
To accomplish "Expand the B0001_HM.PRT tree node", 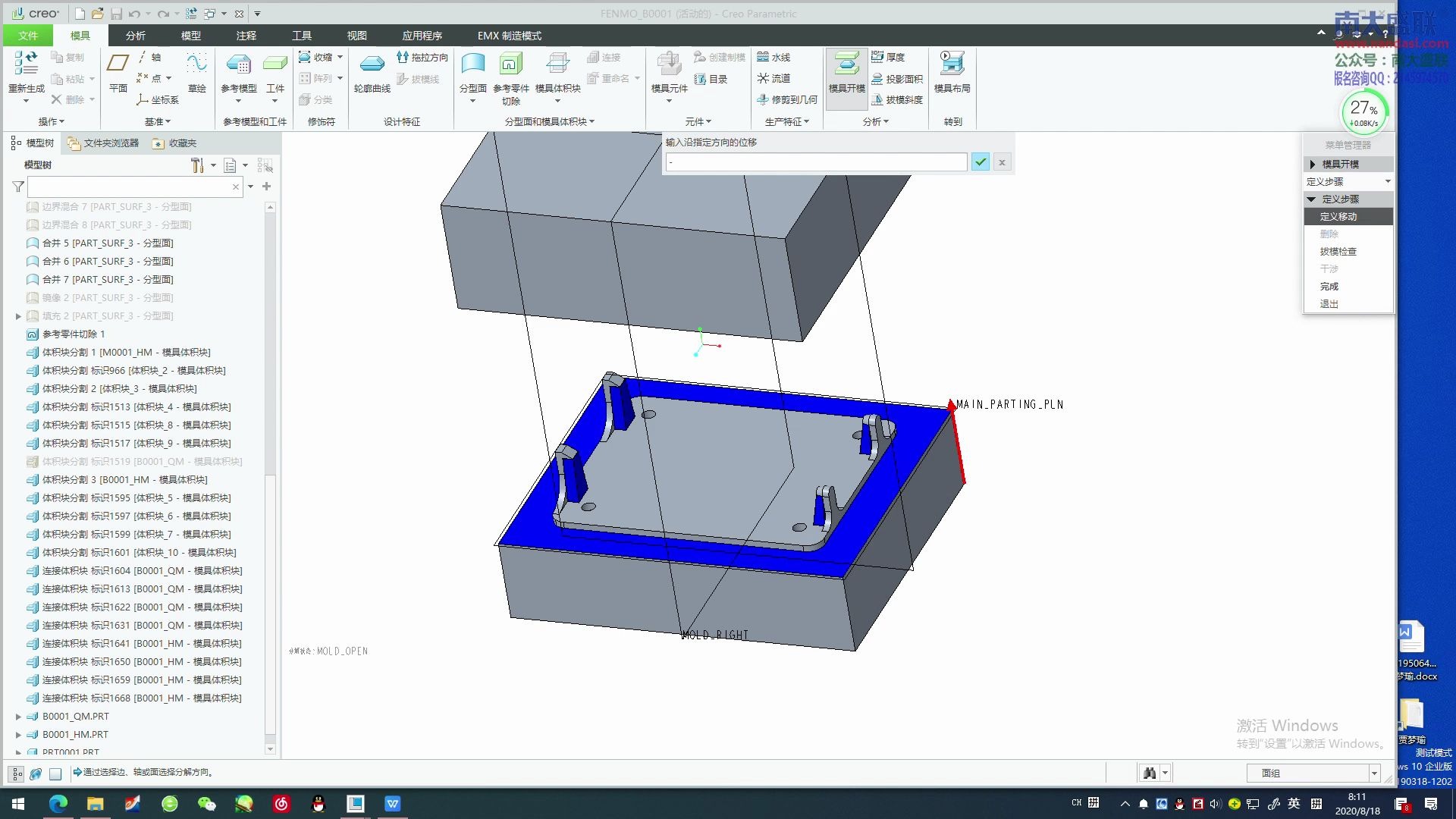I will [18, 734].
